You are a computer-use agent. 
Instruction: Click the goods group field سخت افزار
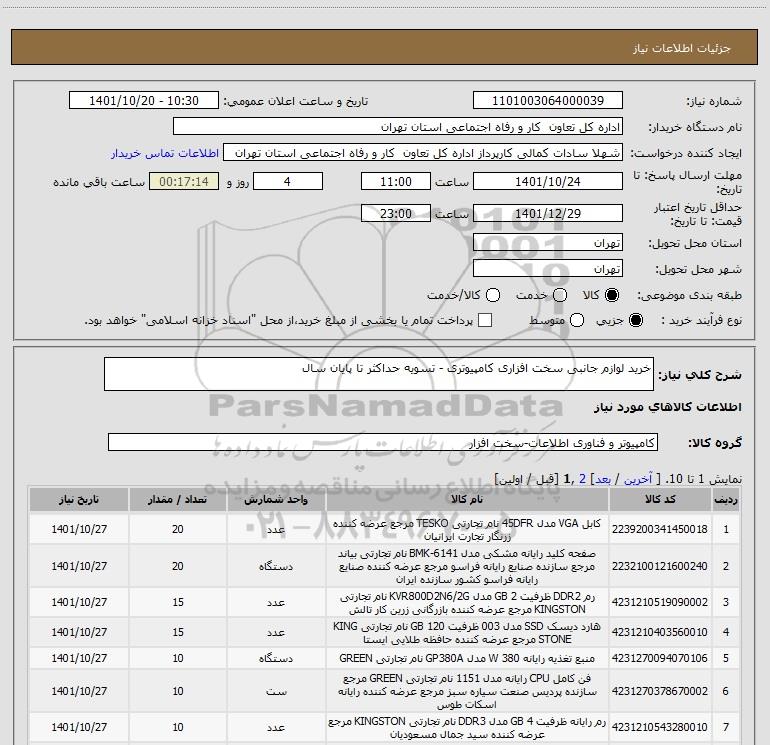[383, 442]
